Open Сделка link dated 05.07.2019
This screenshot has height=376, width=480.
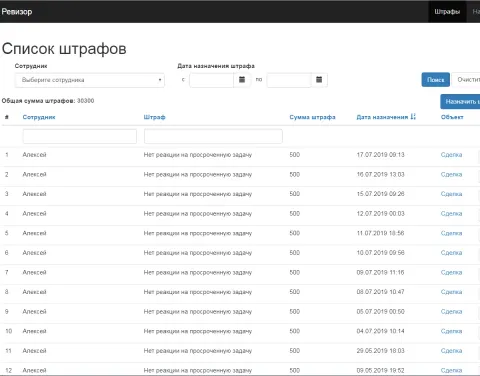point(451,312)
